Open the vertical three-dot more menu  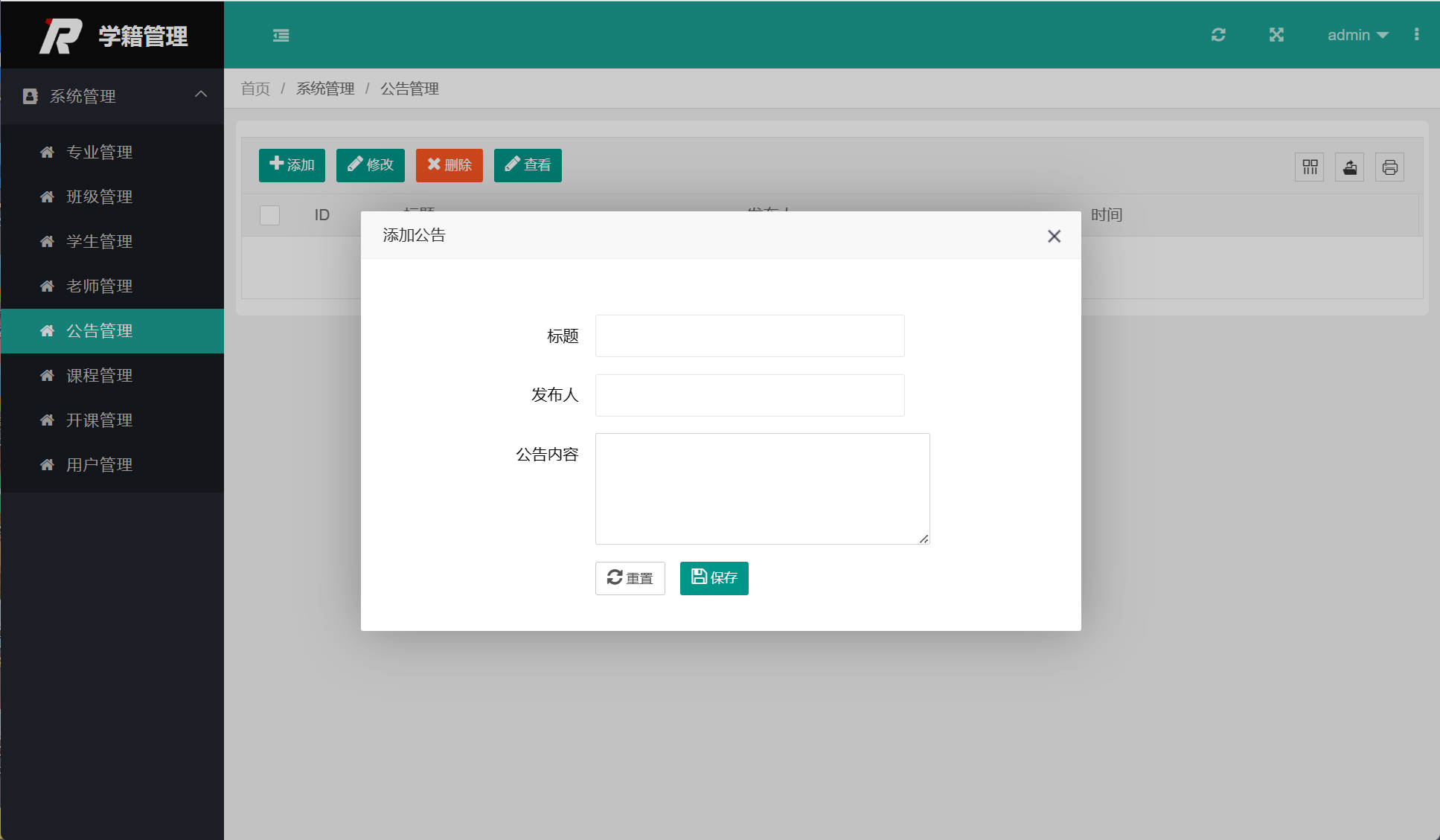tap(1416, 35)
